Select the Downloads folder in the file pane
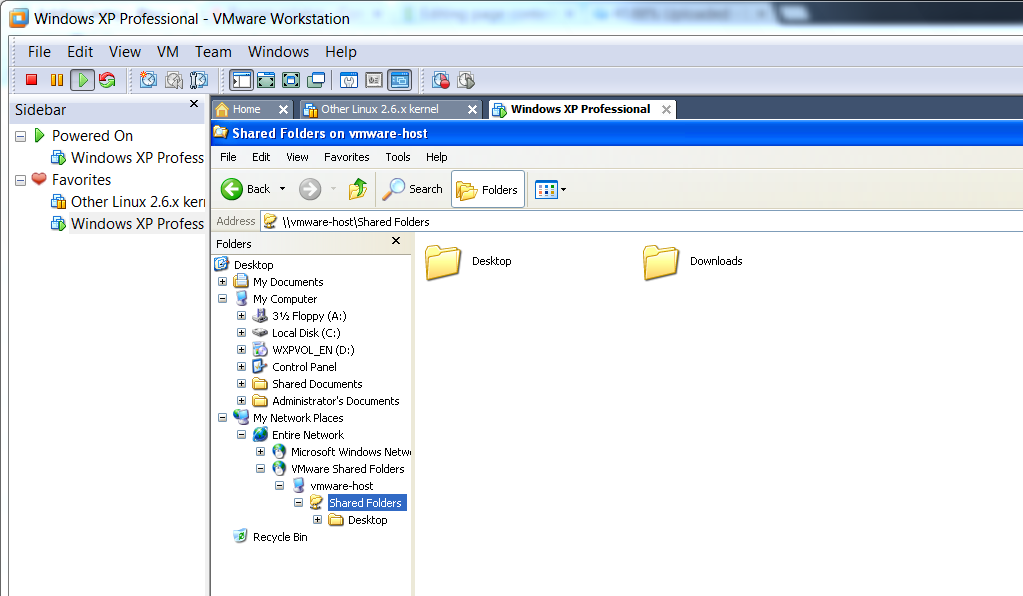Viewport: 1023px width, 596px height. click(693, 261)
